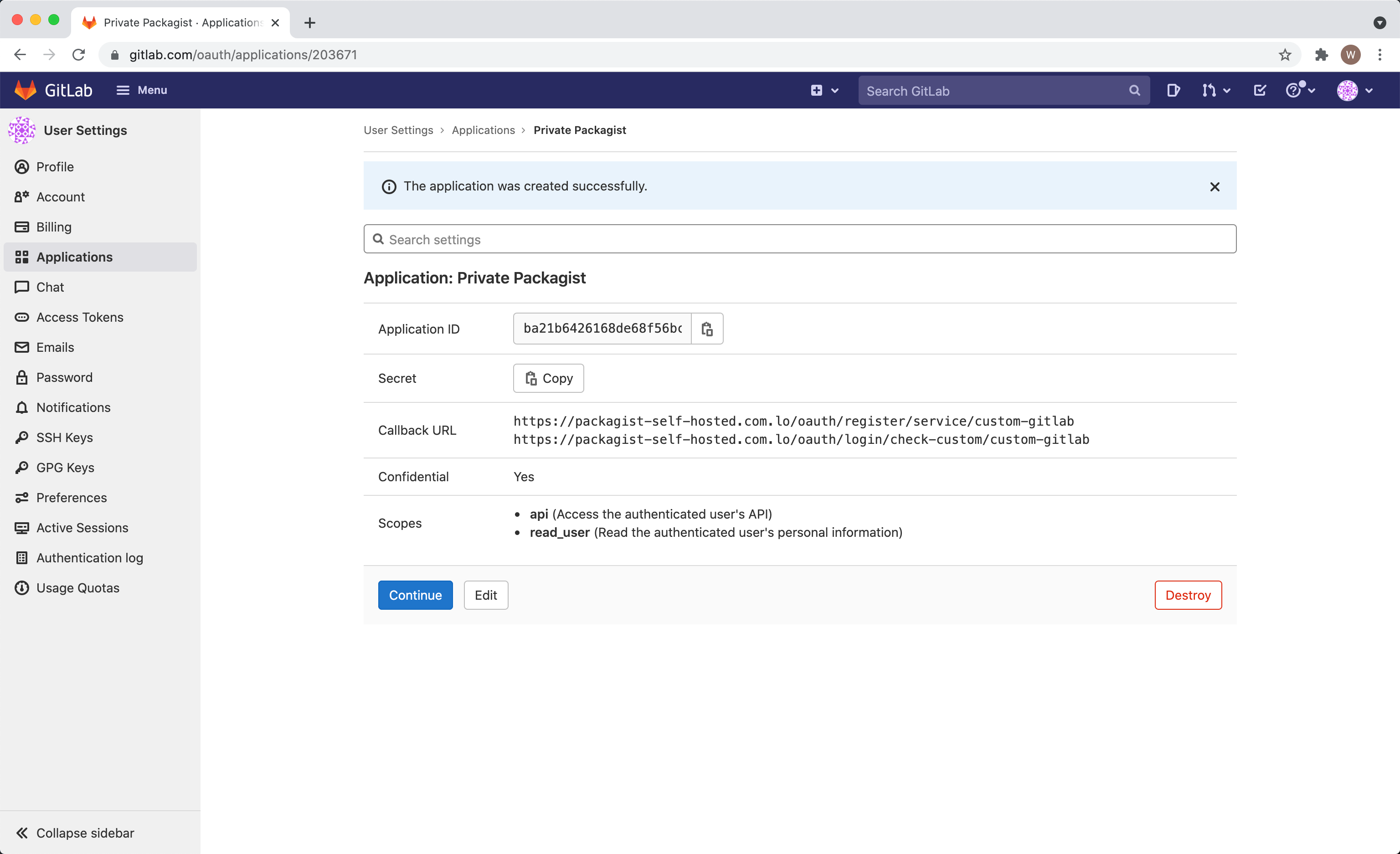Click the address bar lock icon

point(114,55)
